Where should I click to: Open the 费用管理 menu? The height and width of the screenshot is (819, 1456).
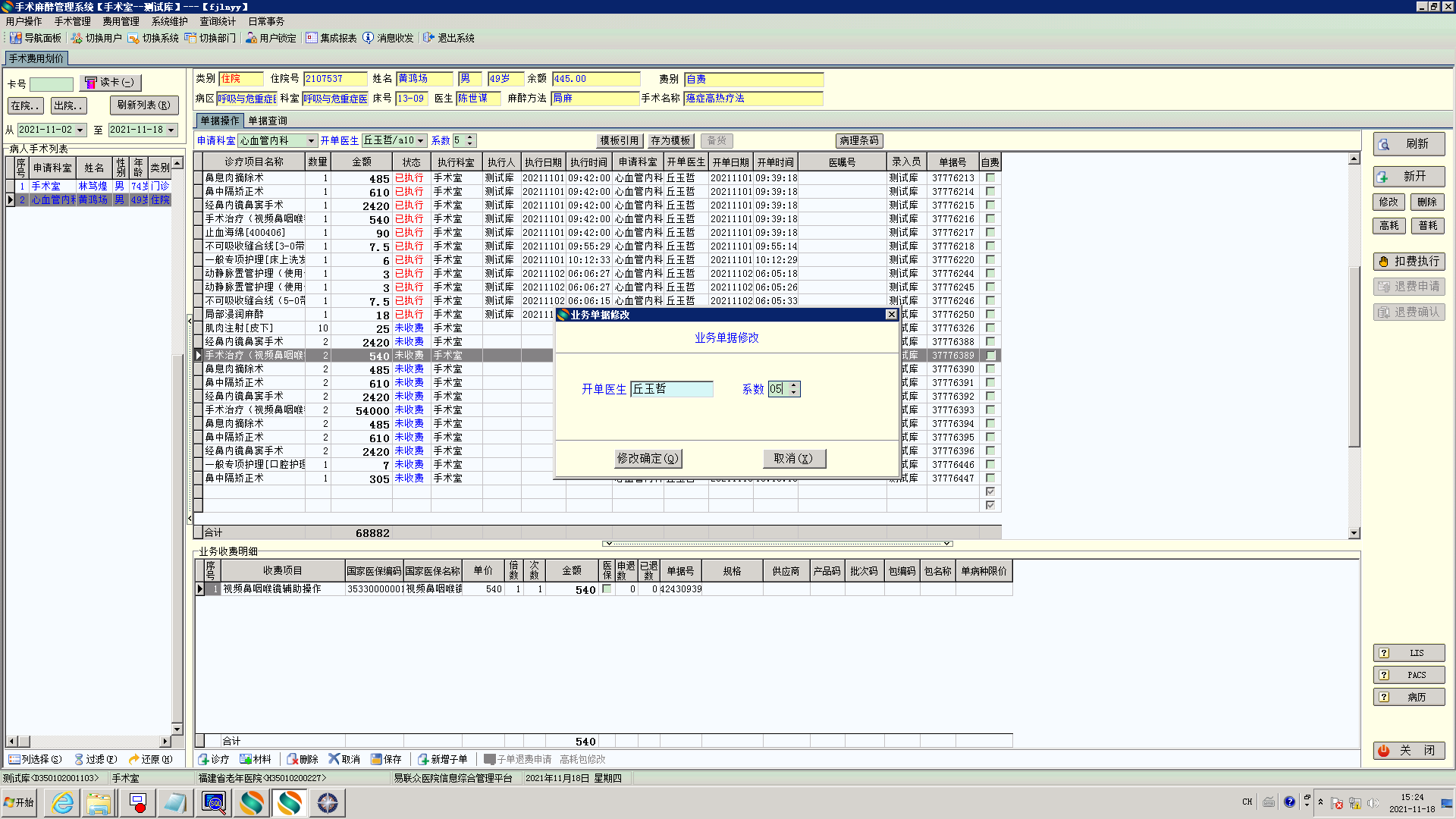click(x=121, y=21)
